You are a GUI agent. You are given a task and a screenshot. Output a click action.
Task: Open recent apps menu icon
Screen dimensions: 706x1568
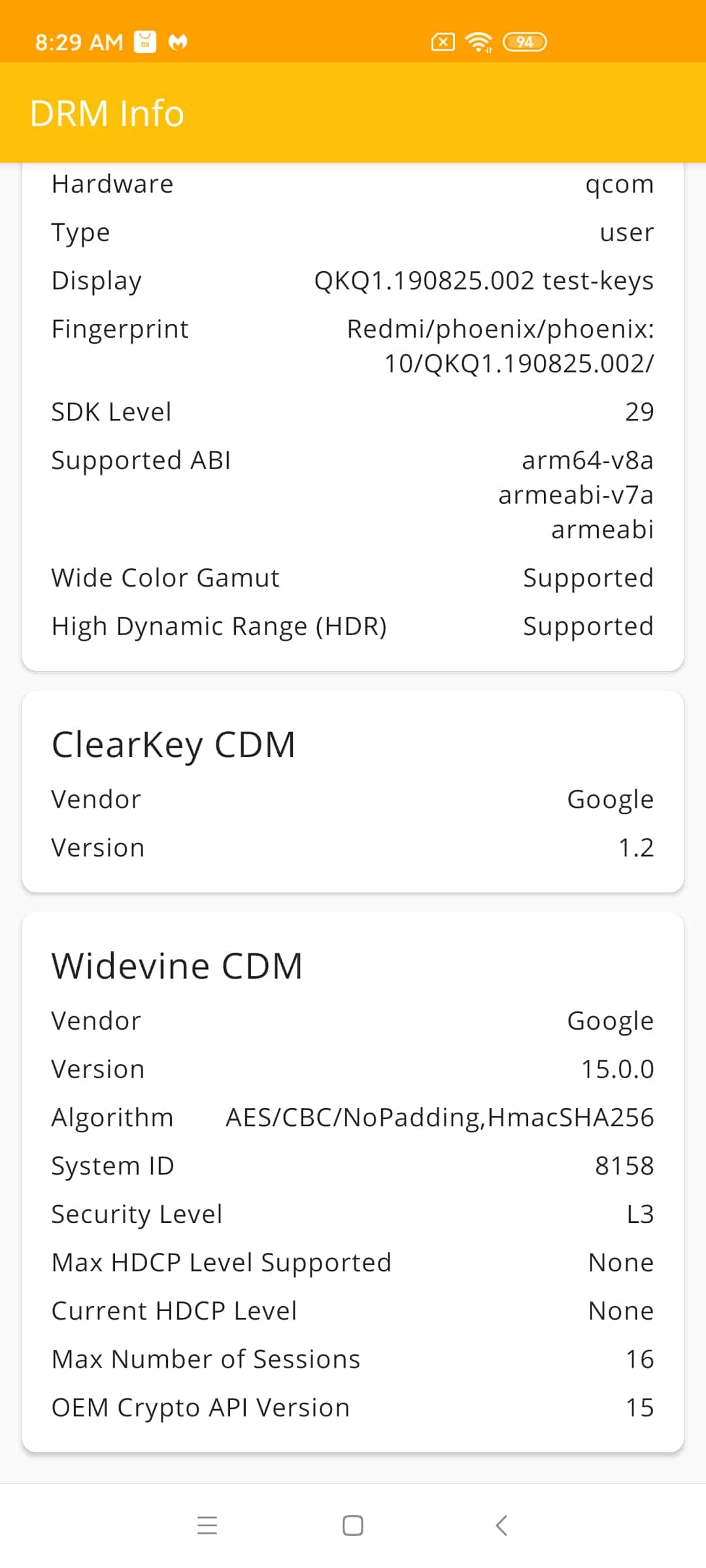(x=207, y=1526)
